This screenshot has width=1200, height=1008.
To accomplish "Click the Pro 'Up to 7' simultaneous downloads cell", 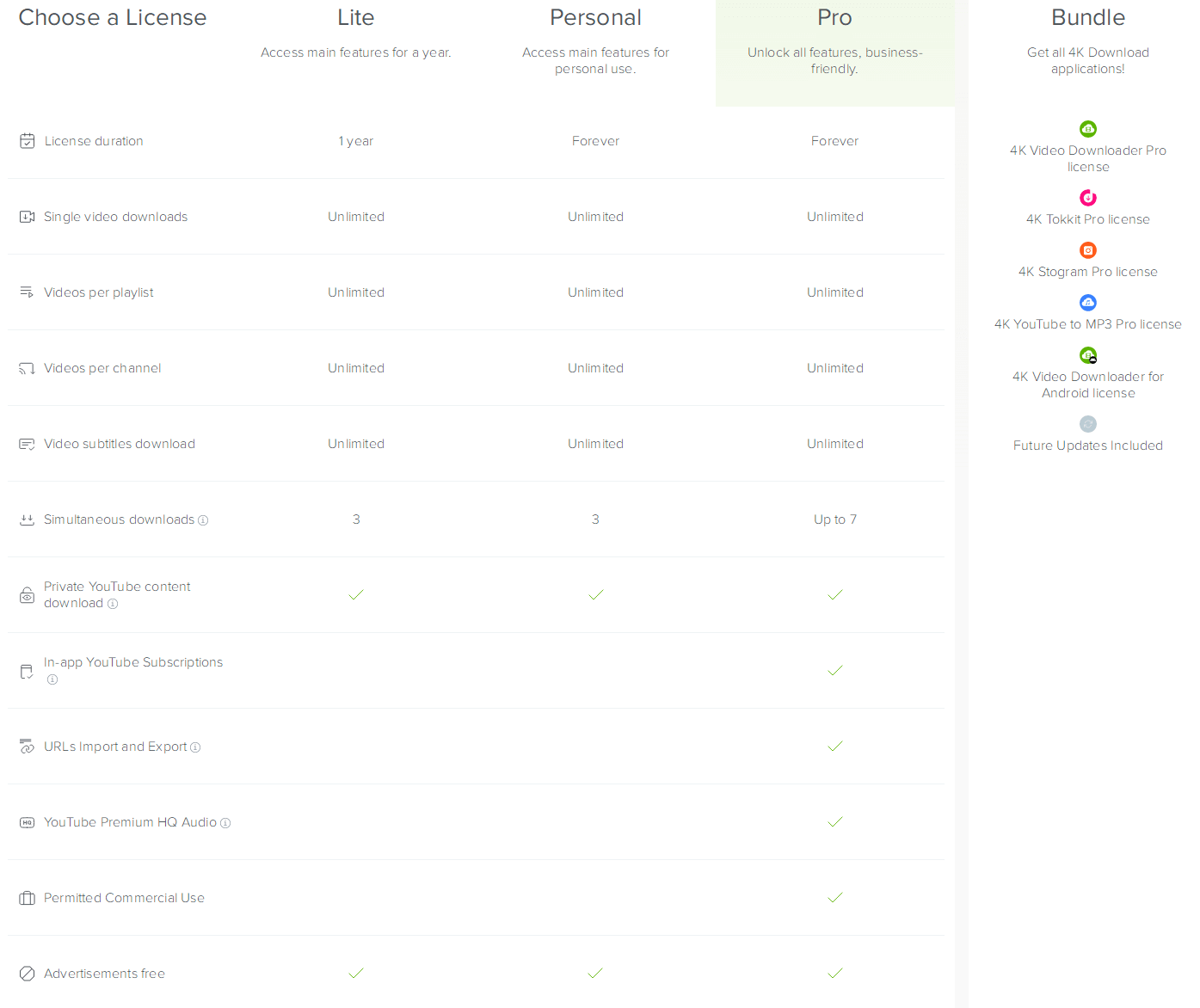I will click(x=835, y=519).
